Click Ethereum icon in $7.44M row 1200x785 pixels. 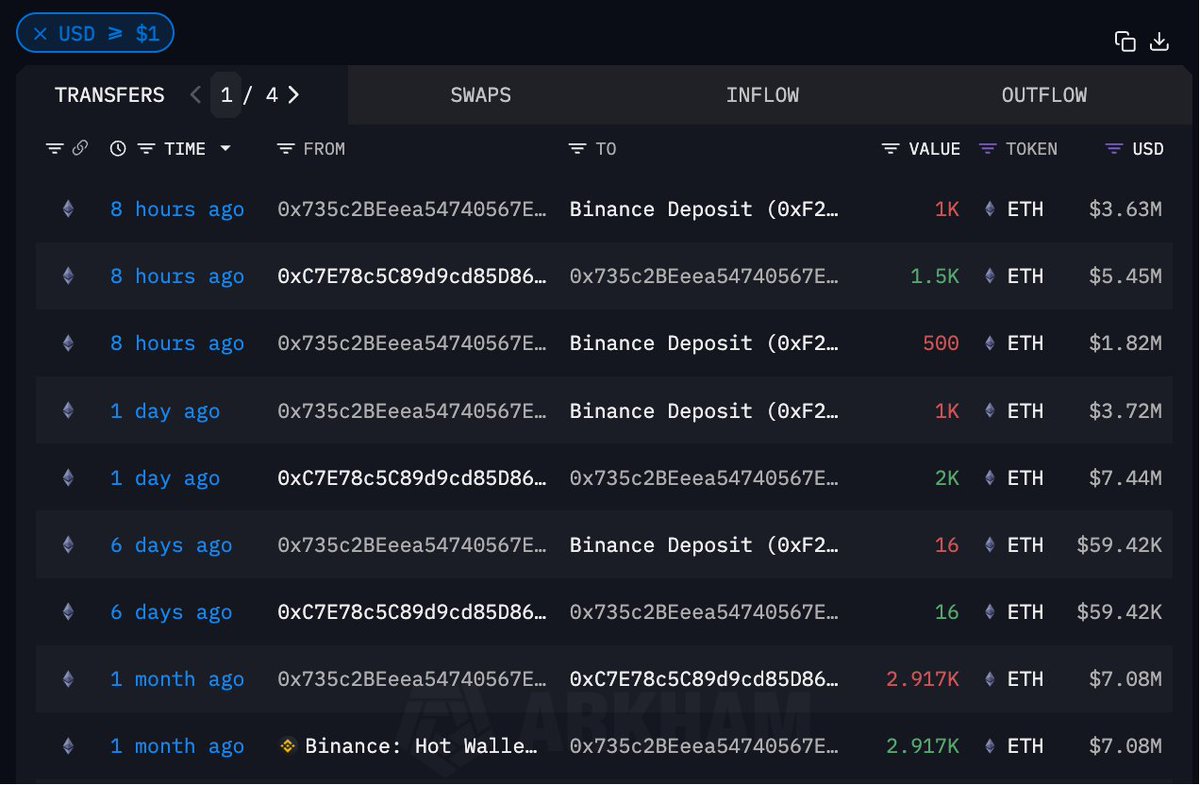[68, 478]
